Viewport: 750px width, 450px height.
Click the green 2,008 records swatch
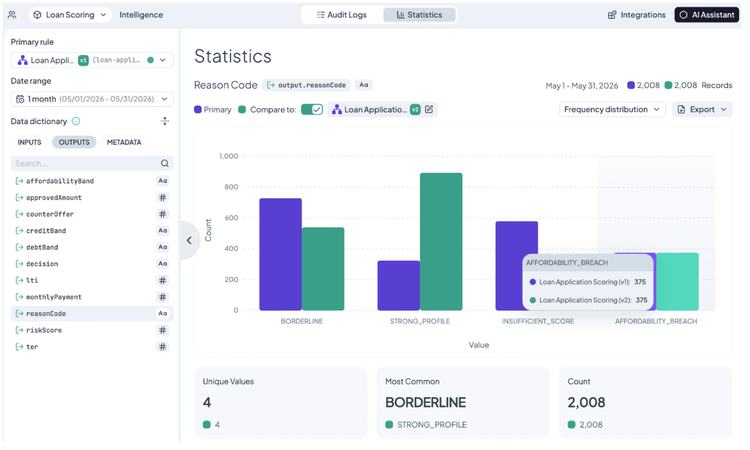[669, 86]
